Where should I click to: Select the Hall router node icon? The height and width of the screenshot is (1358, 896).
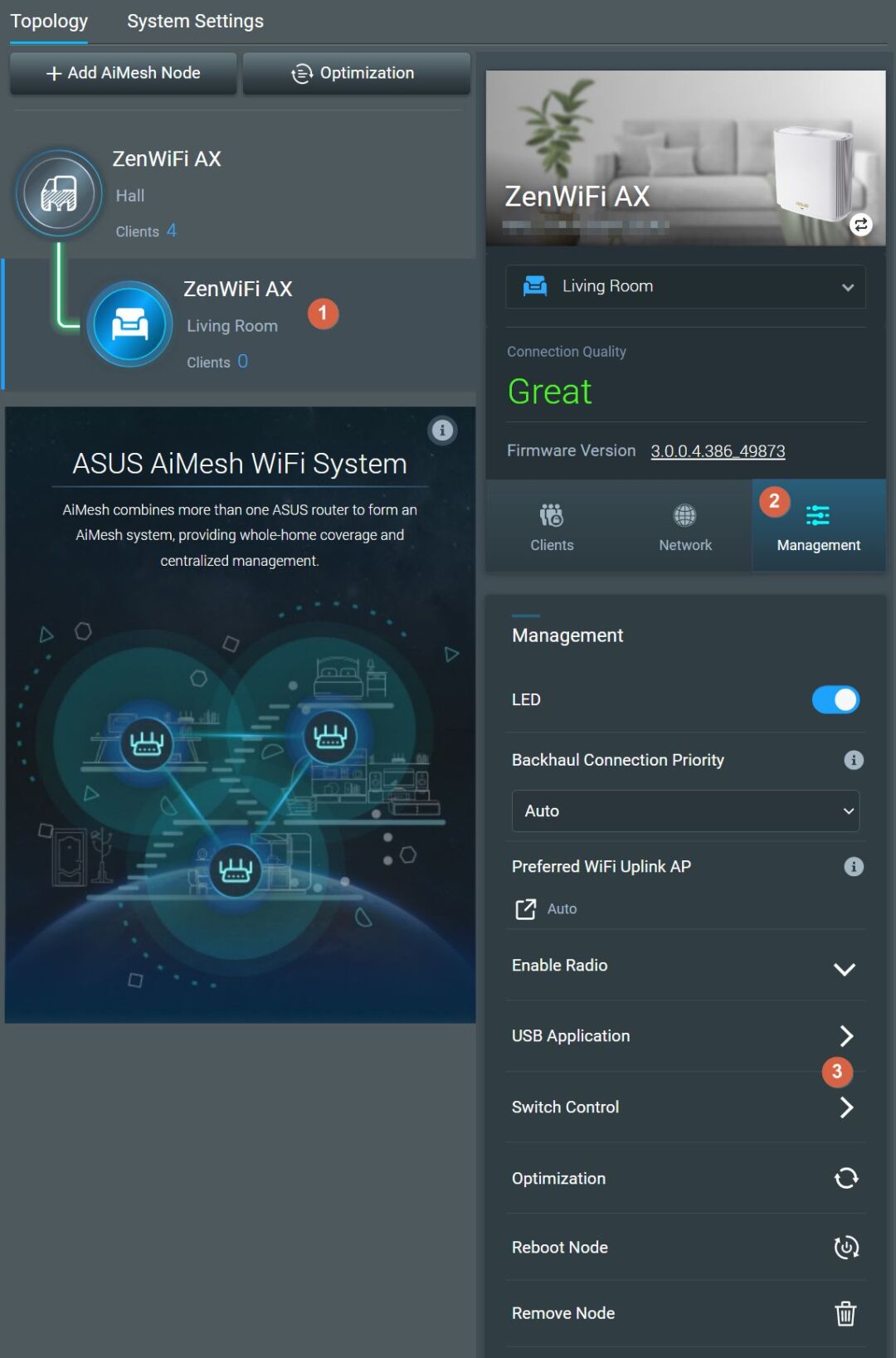[x=59, y=194]
